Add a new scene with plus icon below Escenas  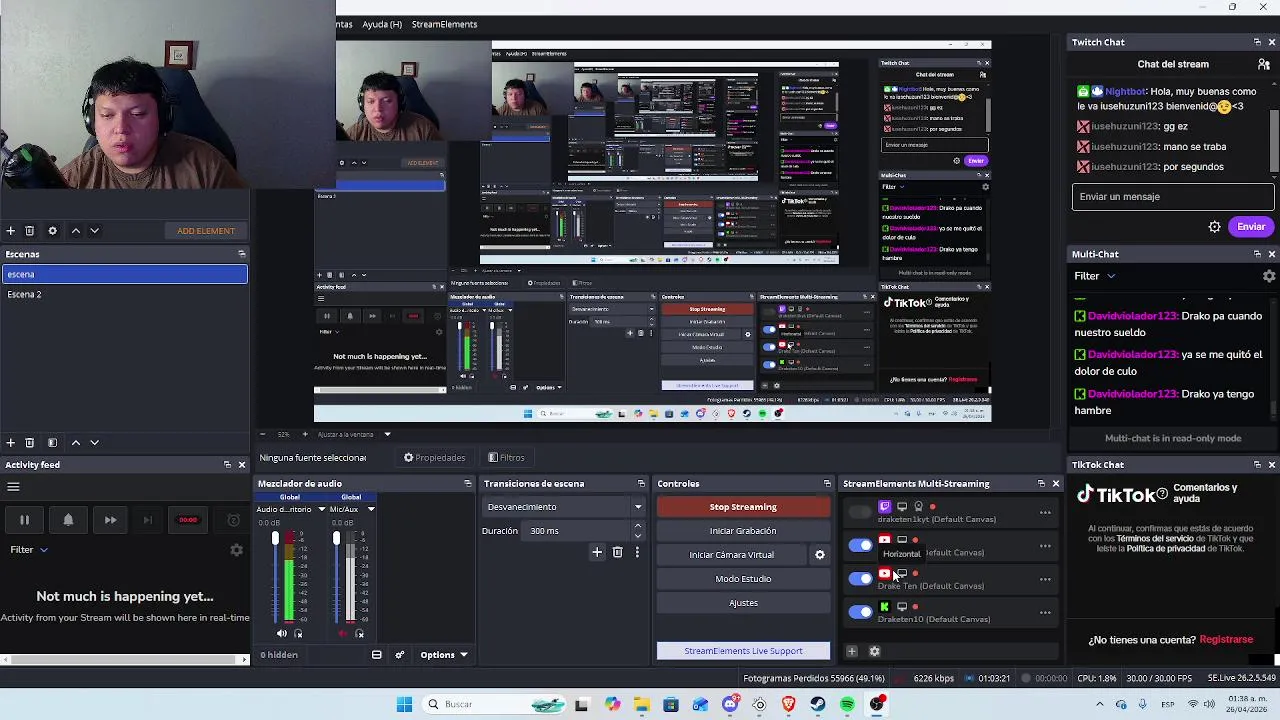(x=10, y=442)
